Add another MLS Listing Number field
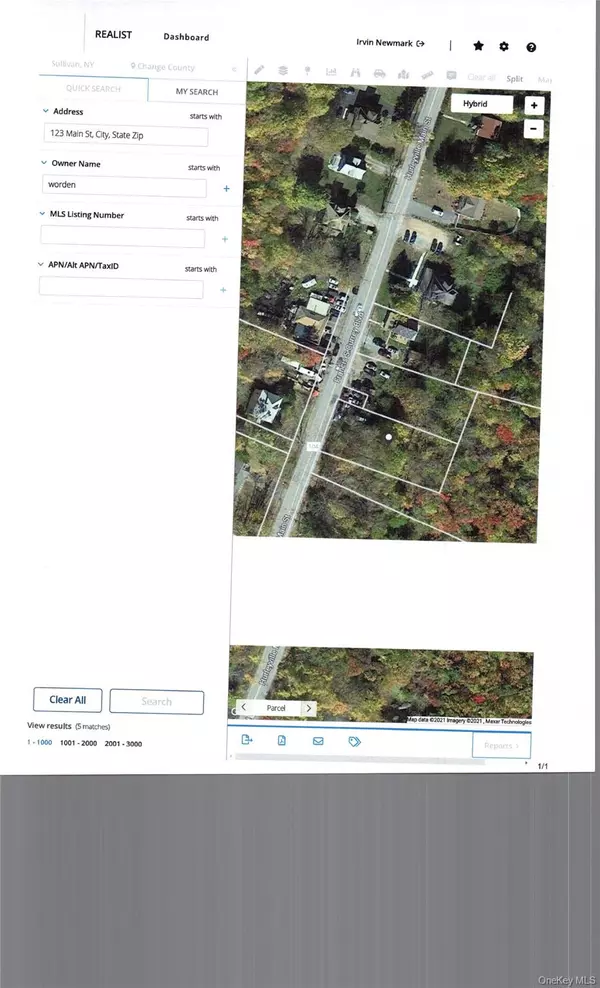This screenshot has height=988, width=600. [224, 239]
